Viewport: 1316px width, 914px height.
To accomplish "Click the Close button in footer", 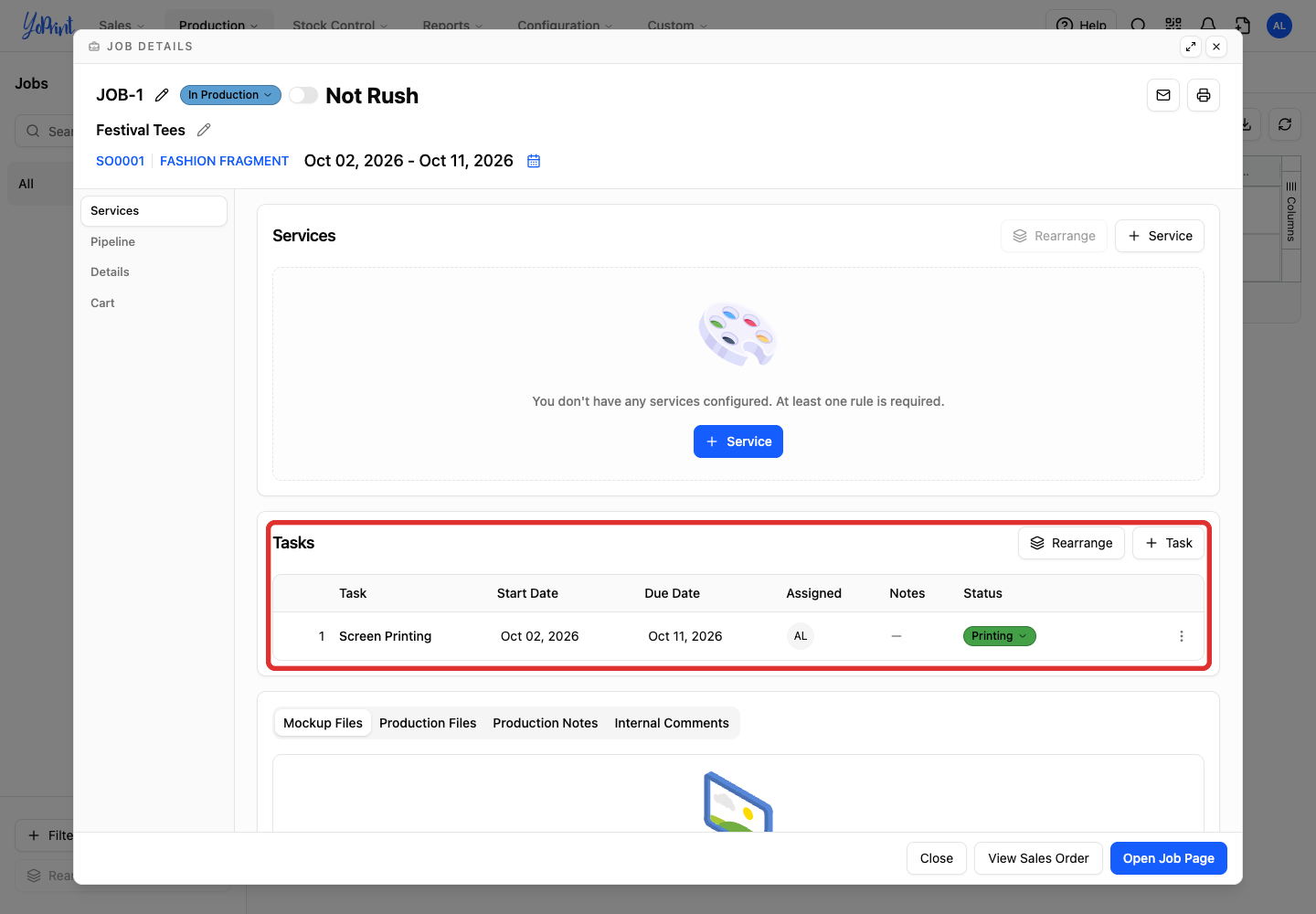I will click(x=937, y=858).
